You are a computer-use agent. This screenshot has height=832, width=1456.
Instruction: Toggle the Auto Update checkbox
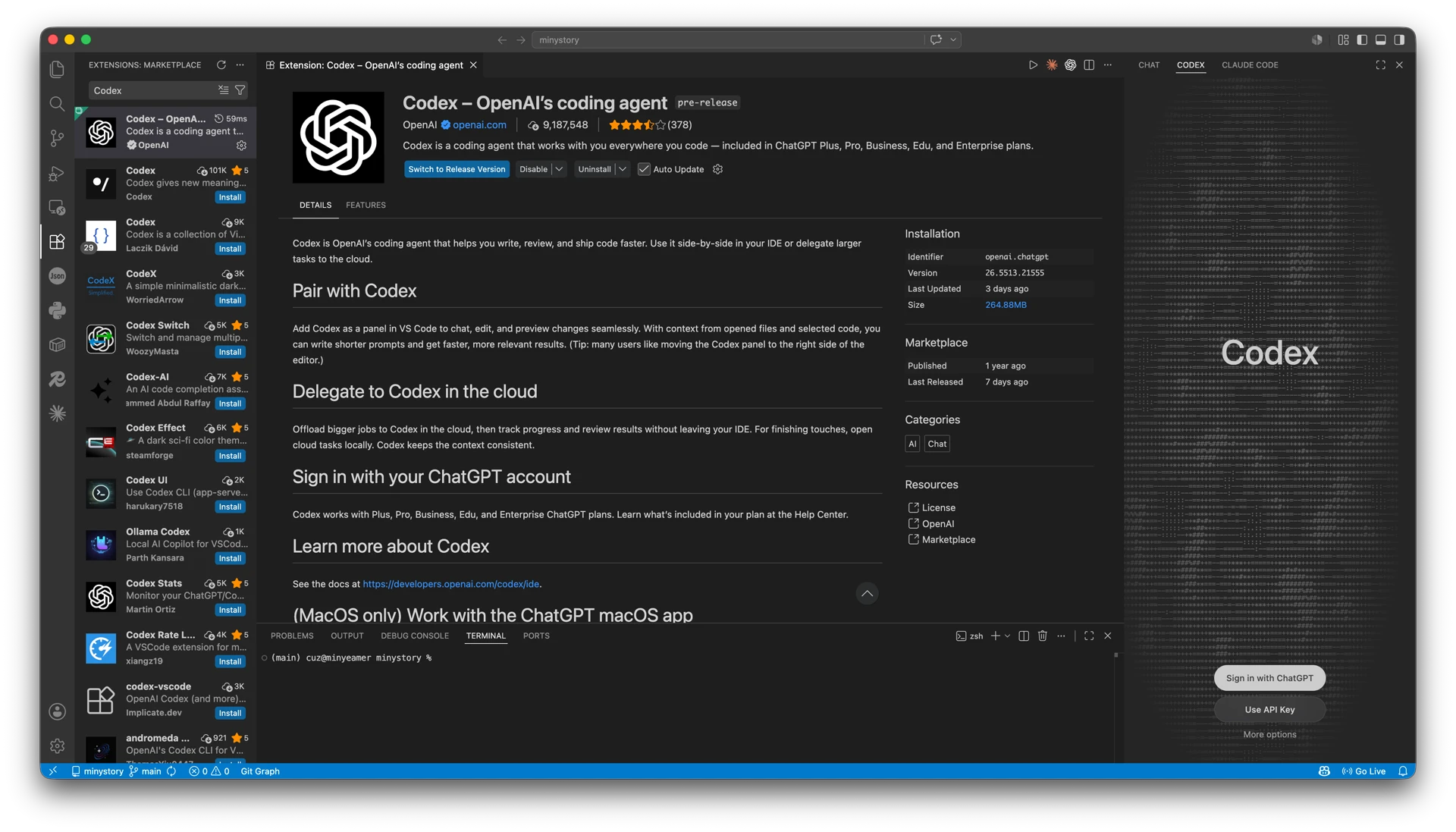tap(644, 169)
